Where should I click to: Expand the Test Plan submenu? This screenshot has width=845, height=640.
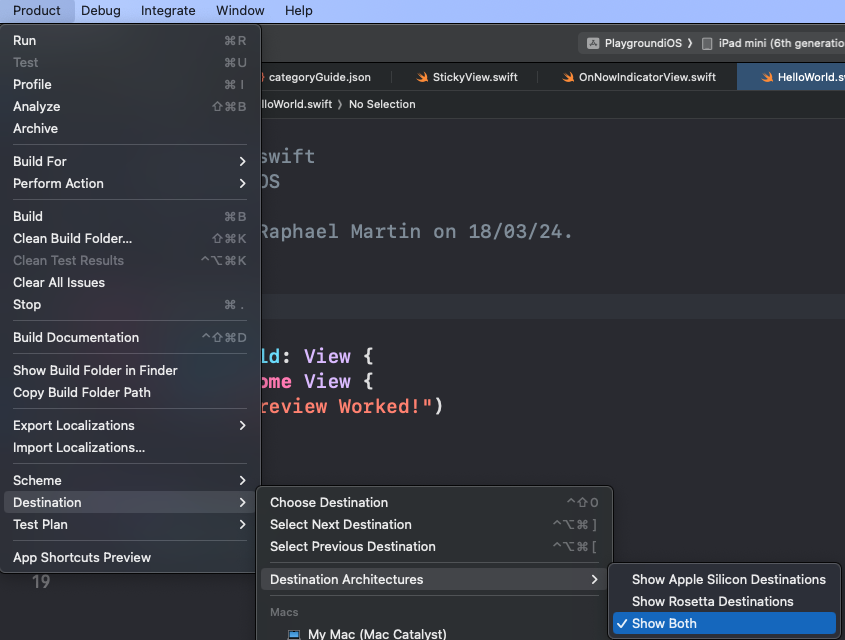pos(130,524)
